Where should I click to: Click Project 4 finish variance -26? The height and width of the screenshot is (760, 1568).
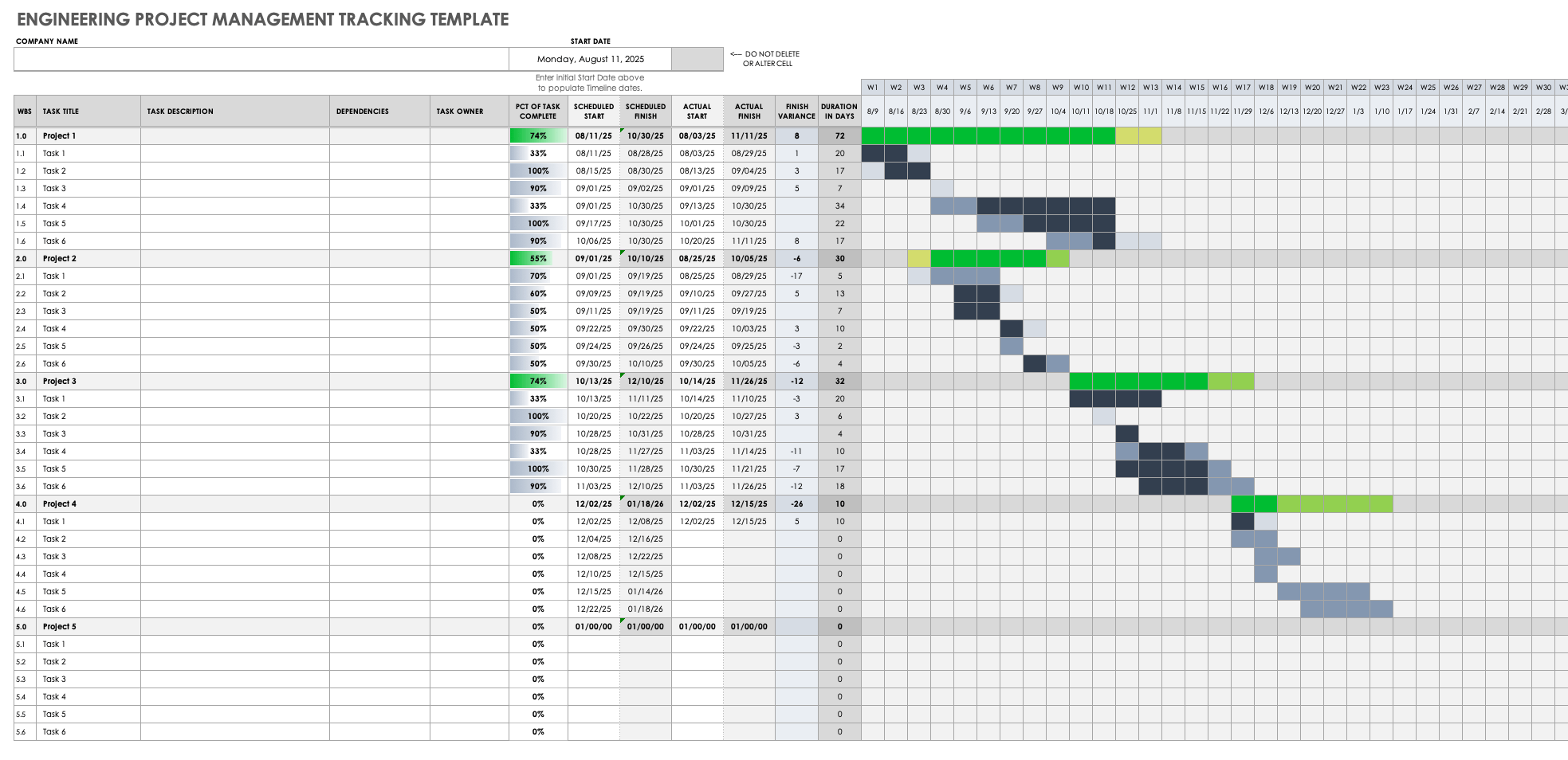tap(796, 503)
